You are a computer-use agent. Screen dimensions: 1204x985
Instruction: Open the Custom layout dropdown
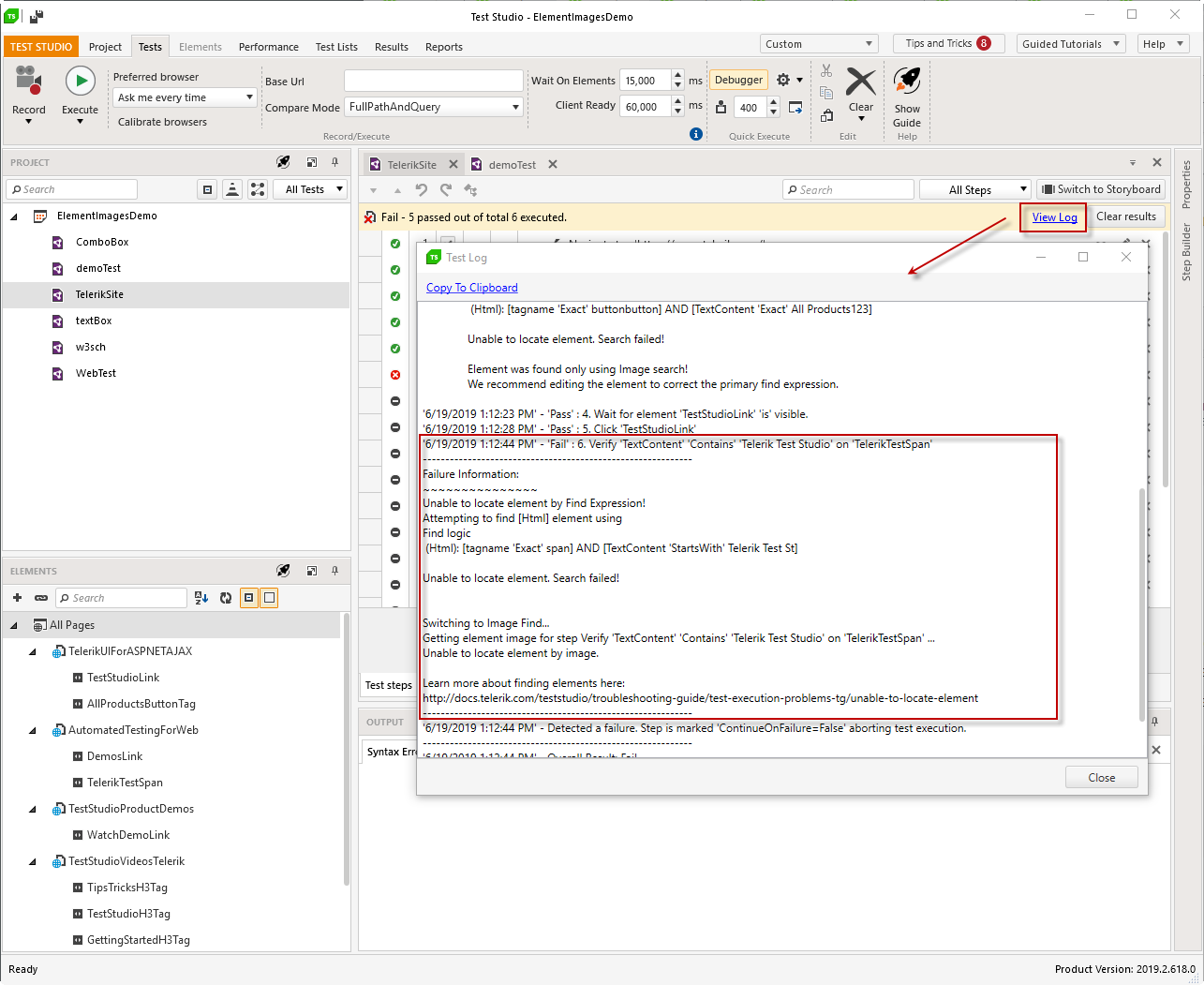click(819, 44)
